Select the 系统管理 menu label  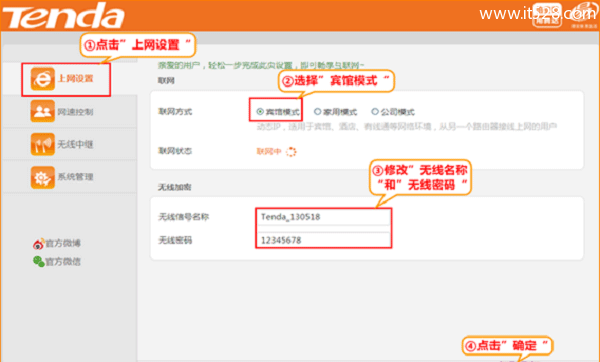tap(75, 177)
